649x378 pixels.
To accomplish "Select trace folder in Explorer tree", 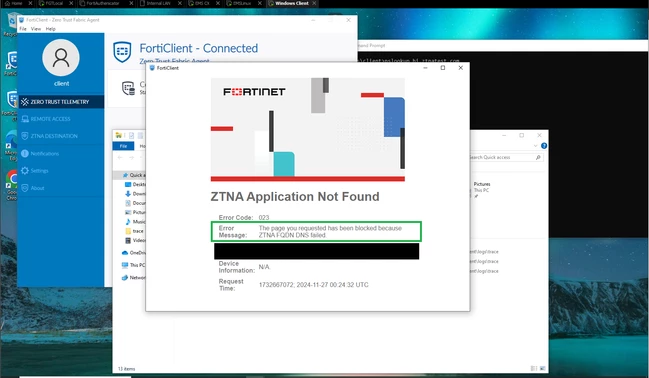I will (135, 231).
